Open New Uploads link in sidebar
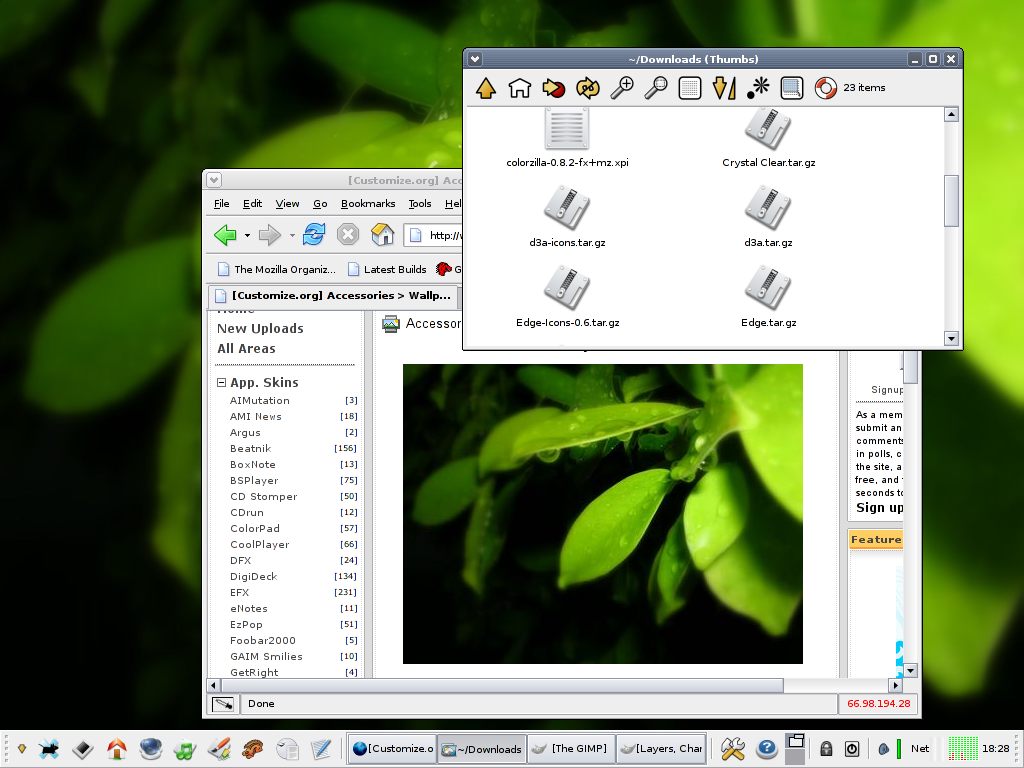Screen dimensions: 1024x768 tap(260, 328)
